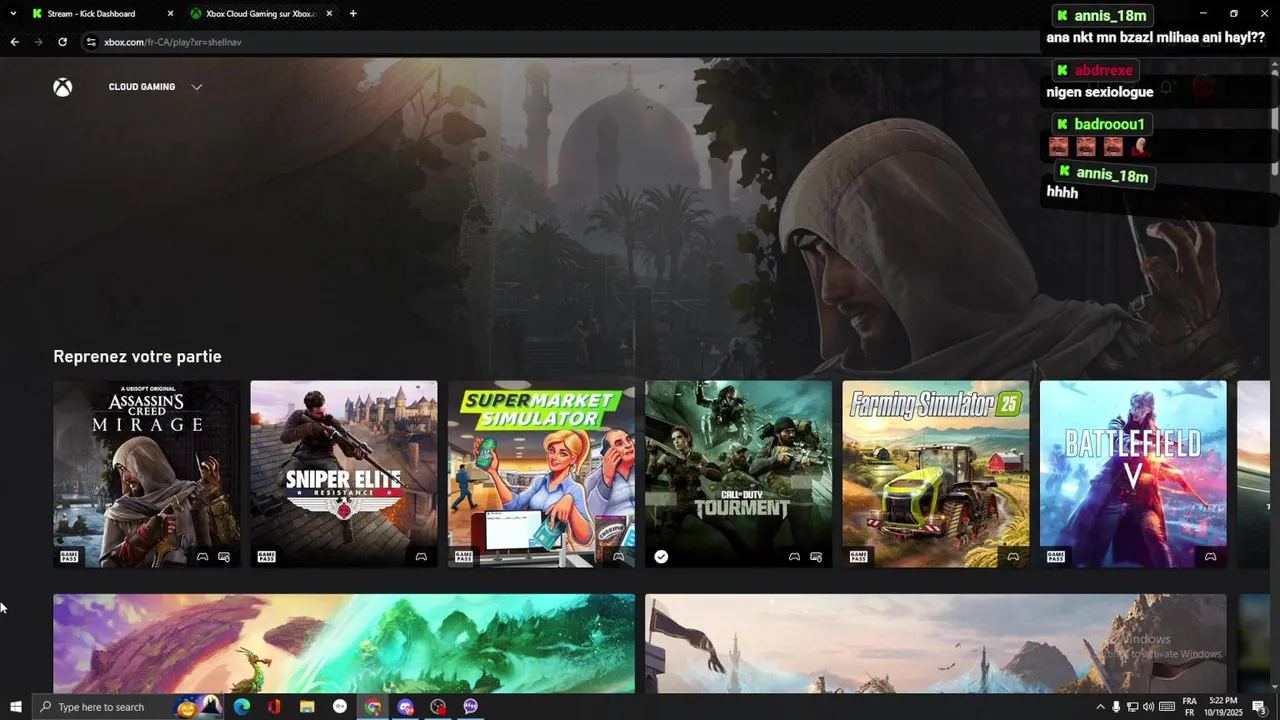
Task: Expand the Cloud Gaming dropdown chevron
Action: (196, 87)
